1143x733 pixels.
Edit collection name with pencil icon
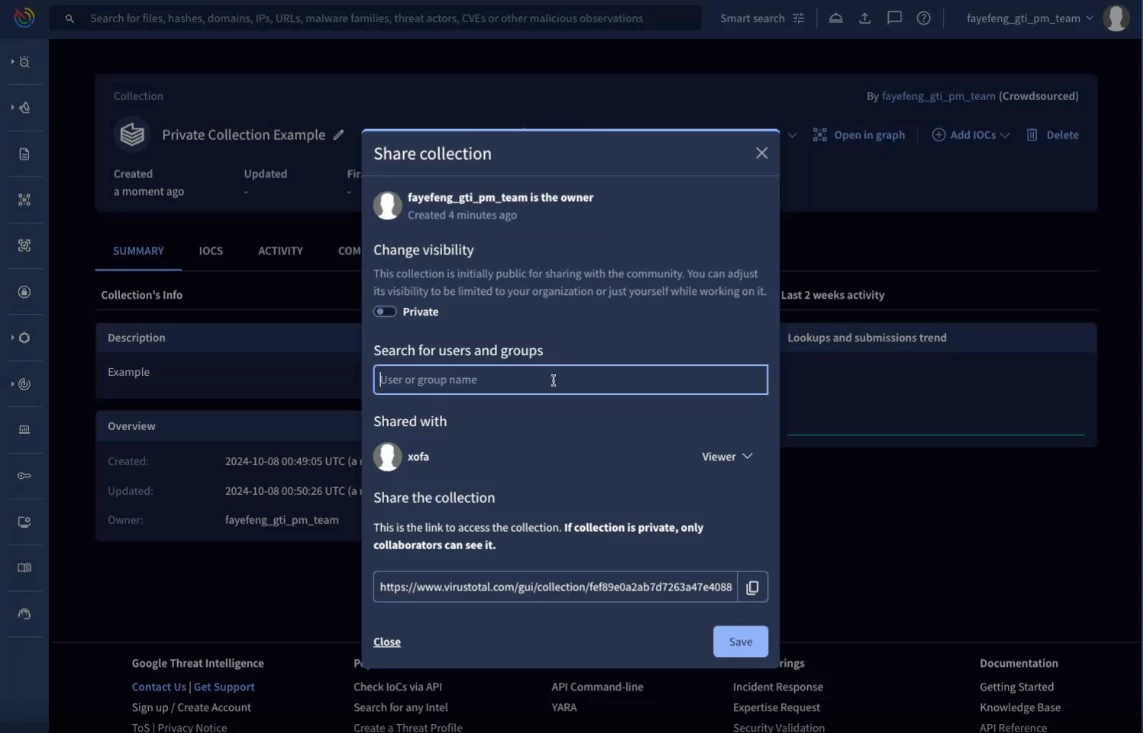point(338,135)
